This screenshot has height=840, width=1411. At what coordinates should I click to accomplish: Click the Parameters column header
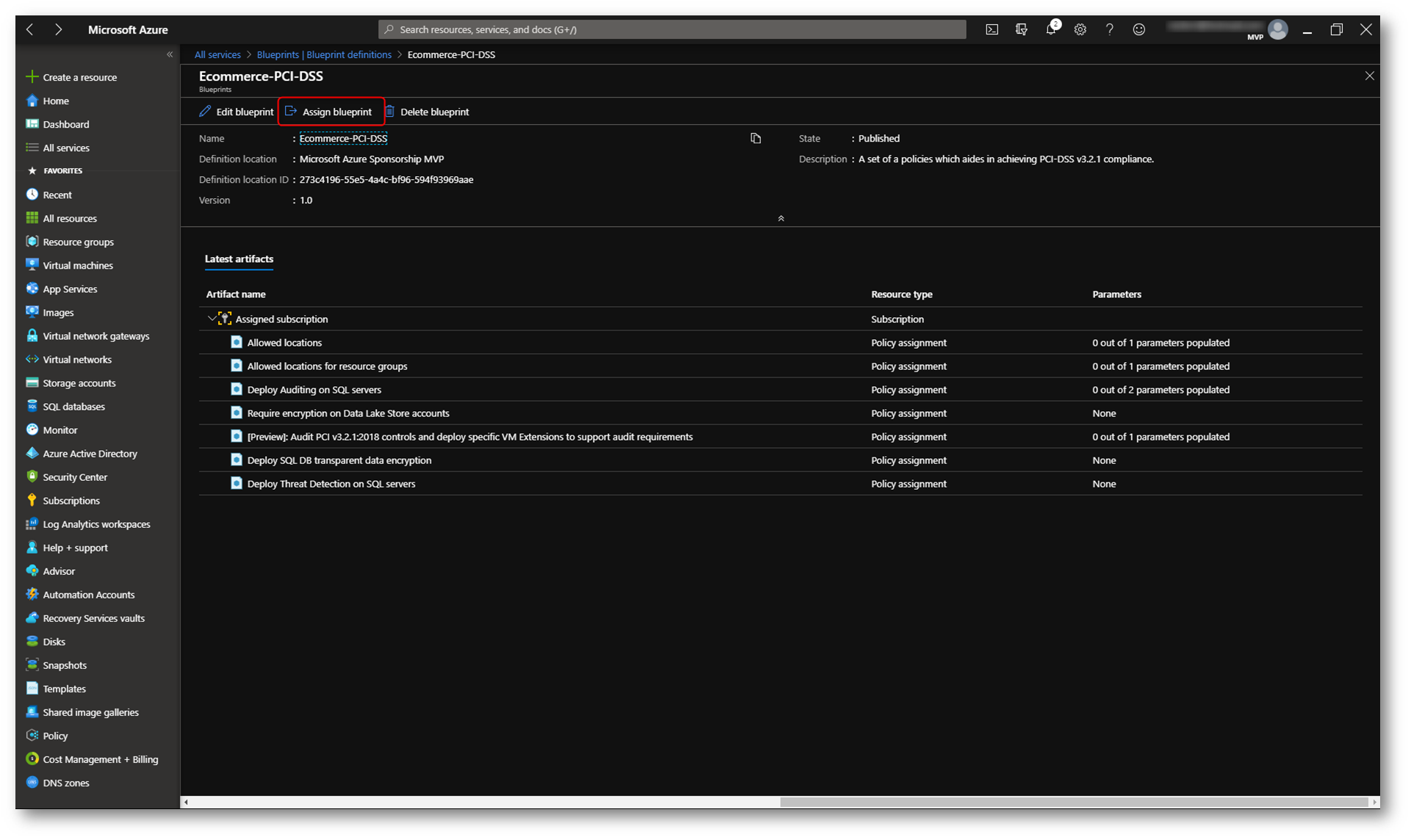(1116, 294)
